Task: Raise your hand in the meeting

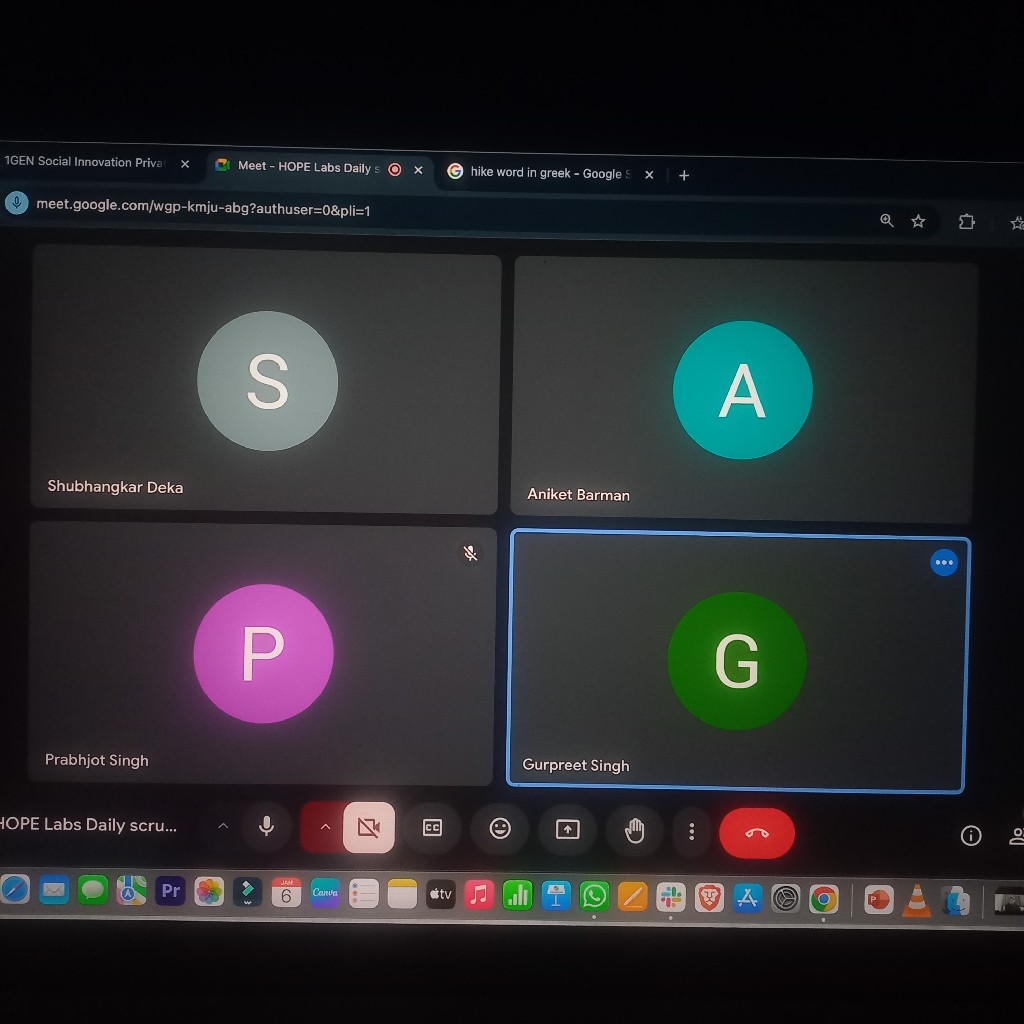Action: tap(635, 831)
